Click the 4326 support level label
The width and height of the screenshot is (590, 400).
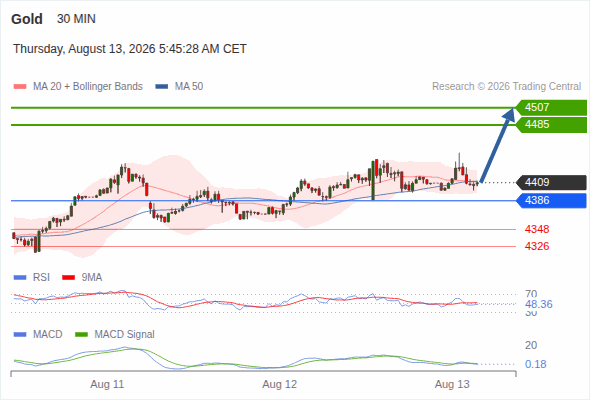537,246
